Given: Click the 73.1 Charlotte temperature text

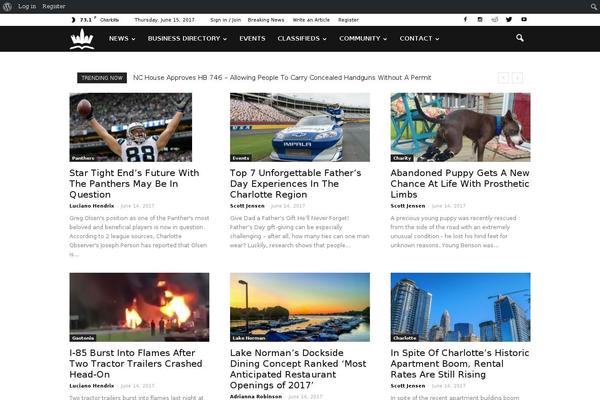Looking at the screenshot, I should (99, 20).
